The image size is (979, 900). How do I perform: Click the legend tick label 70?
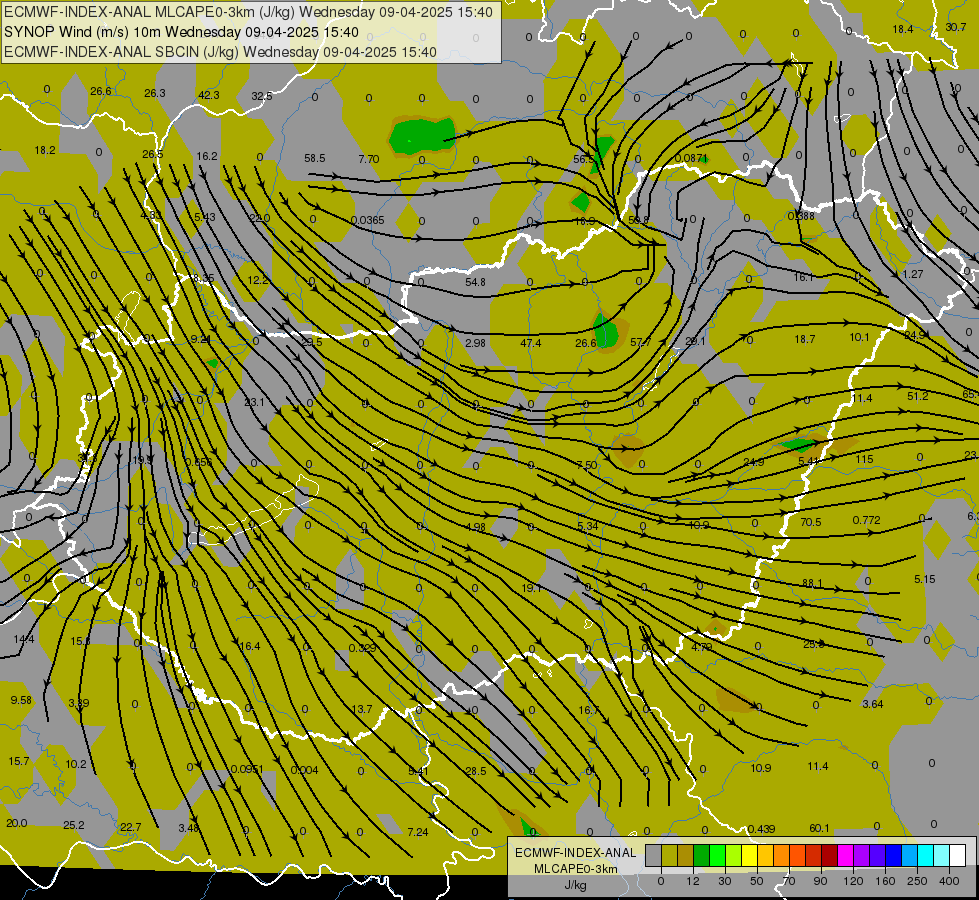pyautogui.click(x=789, y=881)
